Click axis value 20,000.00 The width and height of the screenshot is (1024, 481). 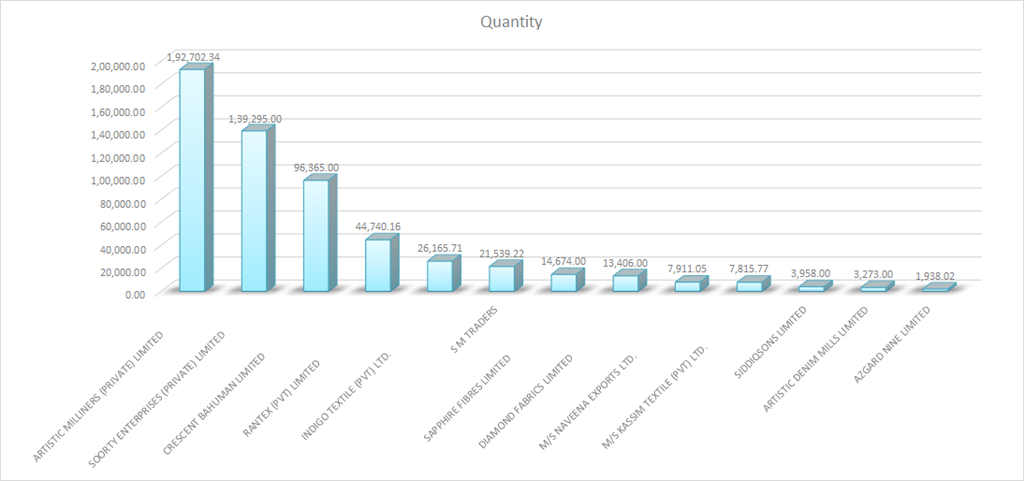122,271
